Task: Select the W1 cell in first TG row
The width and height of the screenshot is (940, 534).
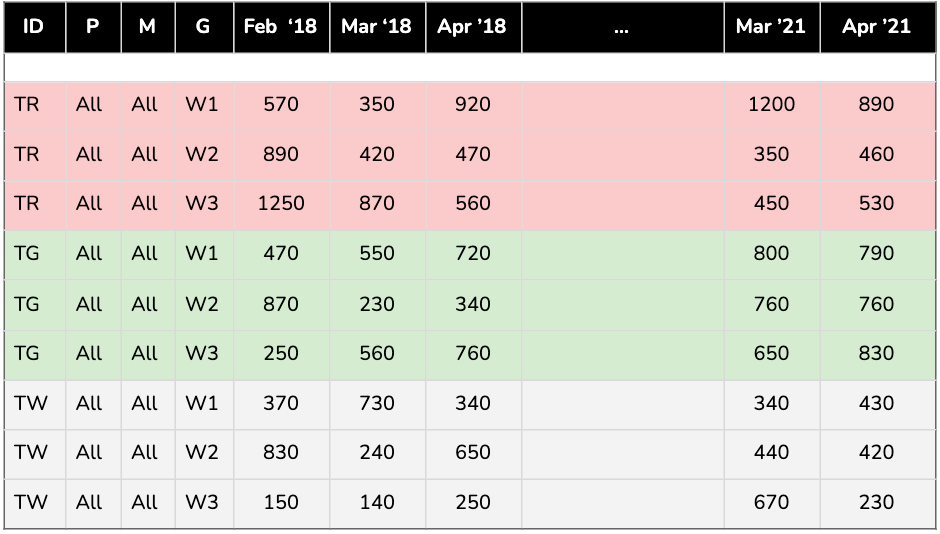Action: tap(201, 254)
